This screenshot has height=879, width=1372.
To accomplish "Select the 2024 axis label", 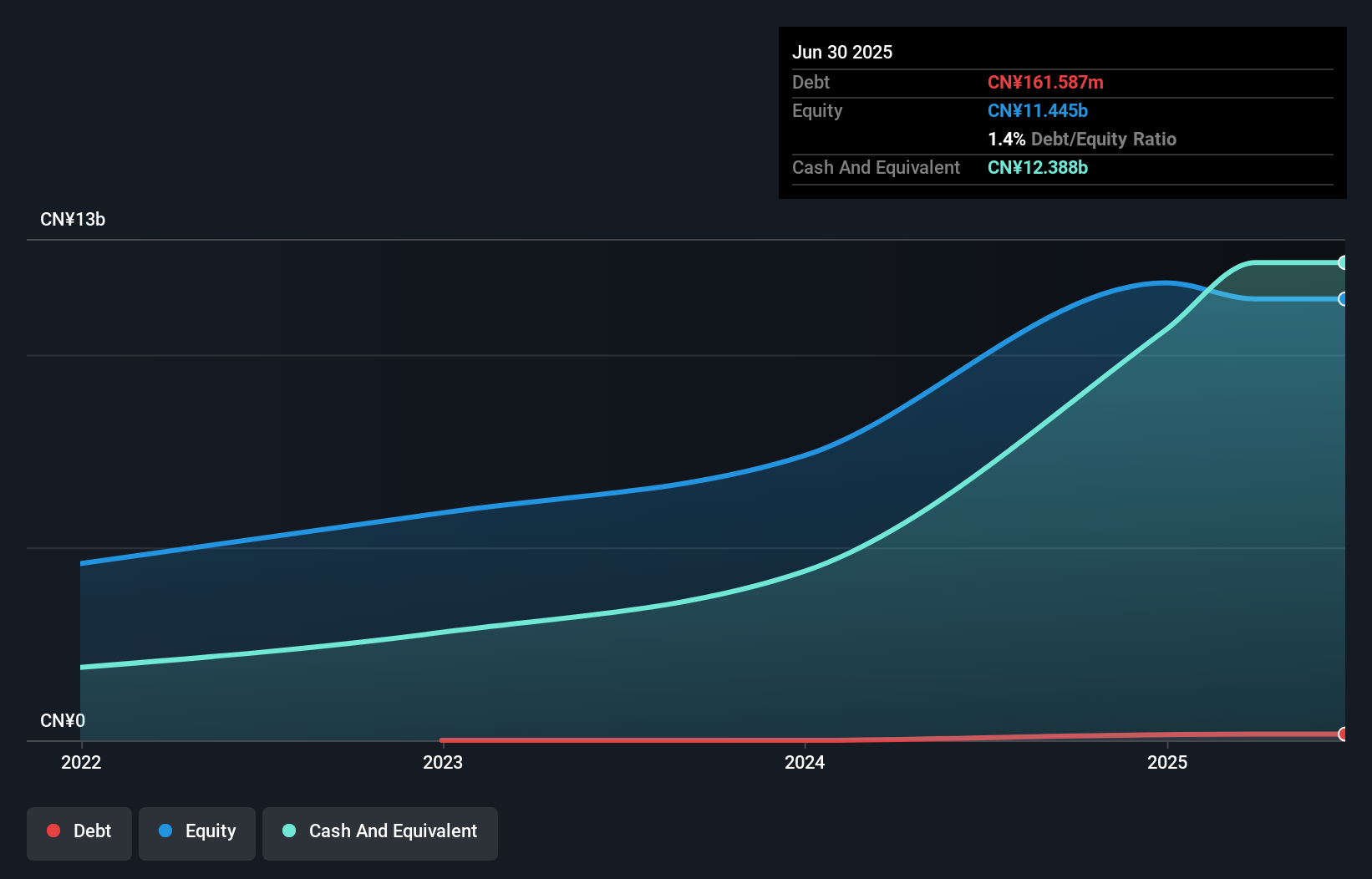I will pos(804,762).
